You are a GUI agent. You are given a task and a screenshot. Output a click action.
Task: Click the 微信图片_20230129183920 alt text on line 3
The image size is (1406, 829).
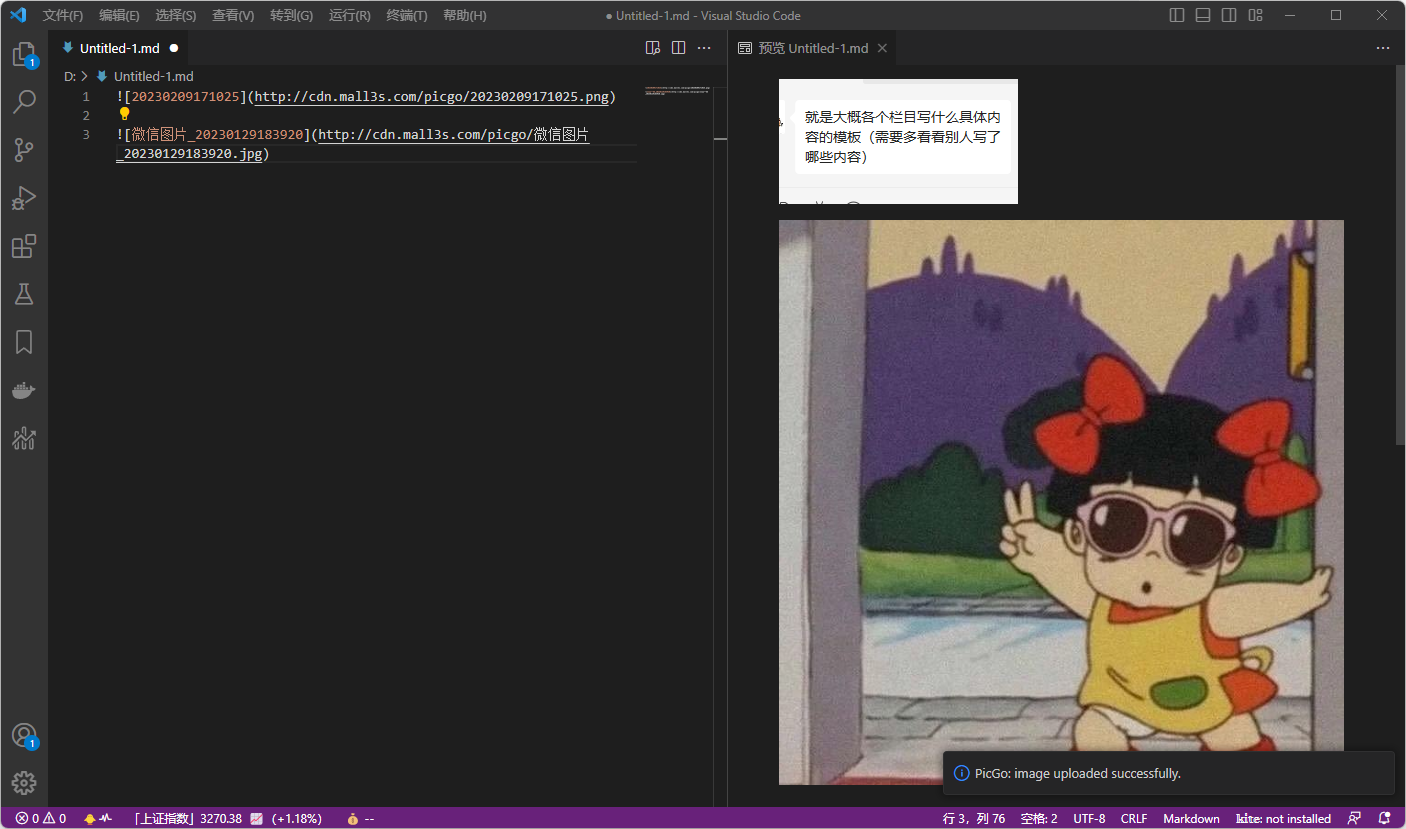click(218, 135)
